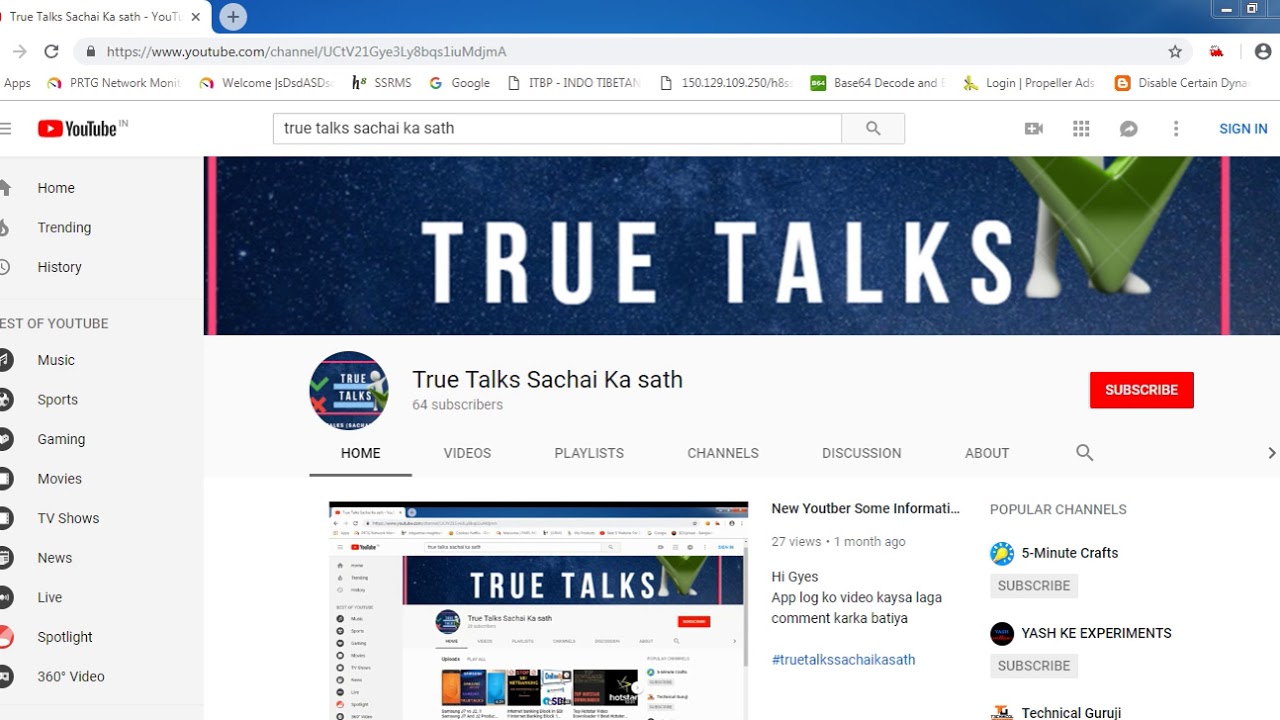Open the ABOUT tab
Viewport: 1280px width, 720px height.
tap(987, 453)
